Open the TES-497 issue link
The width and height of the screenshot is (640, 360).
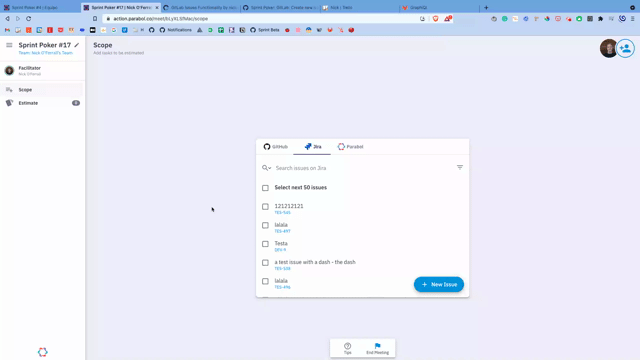[282, 231]
